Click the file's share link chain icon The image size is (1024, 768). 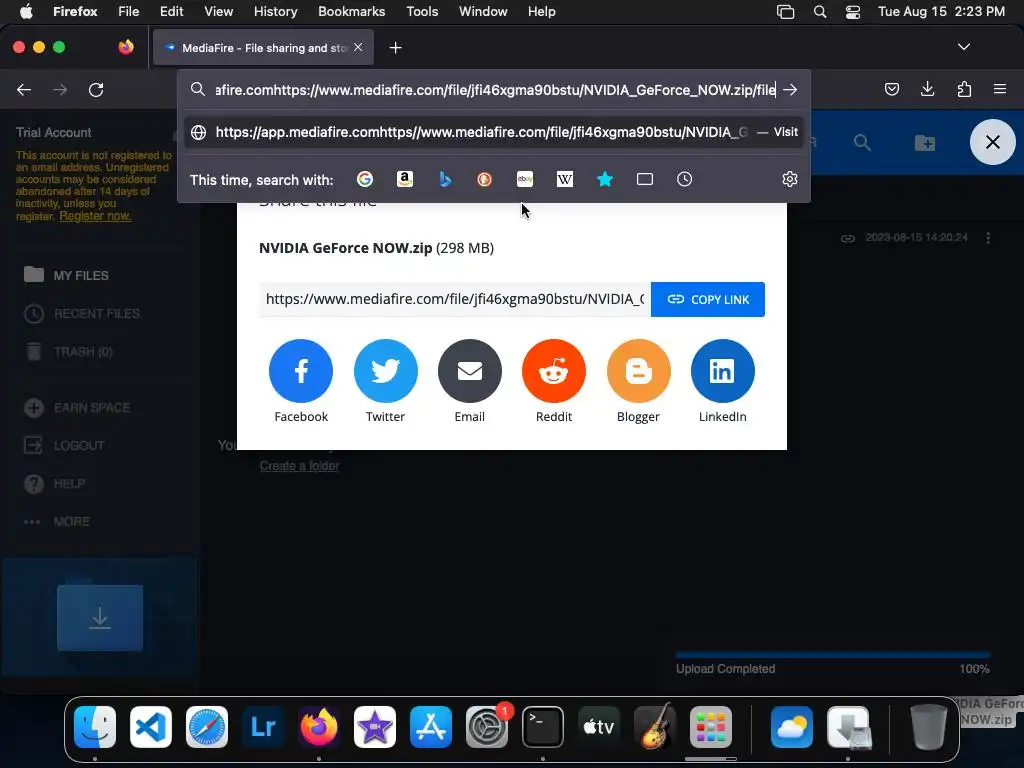pos(848,238)
